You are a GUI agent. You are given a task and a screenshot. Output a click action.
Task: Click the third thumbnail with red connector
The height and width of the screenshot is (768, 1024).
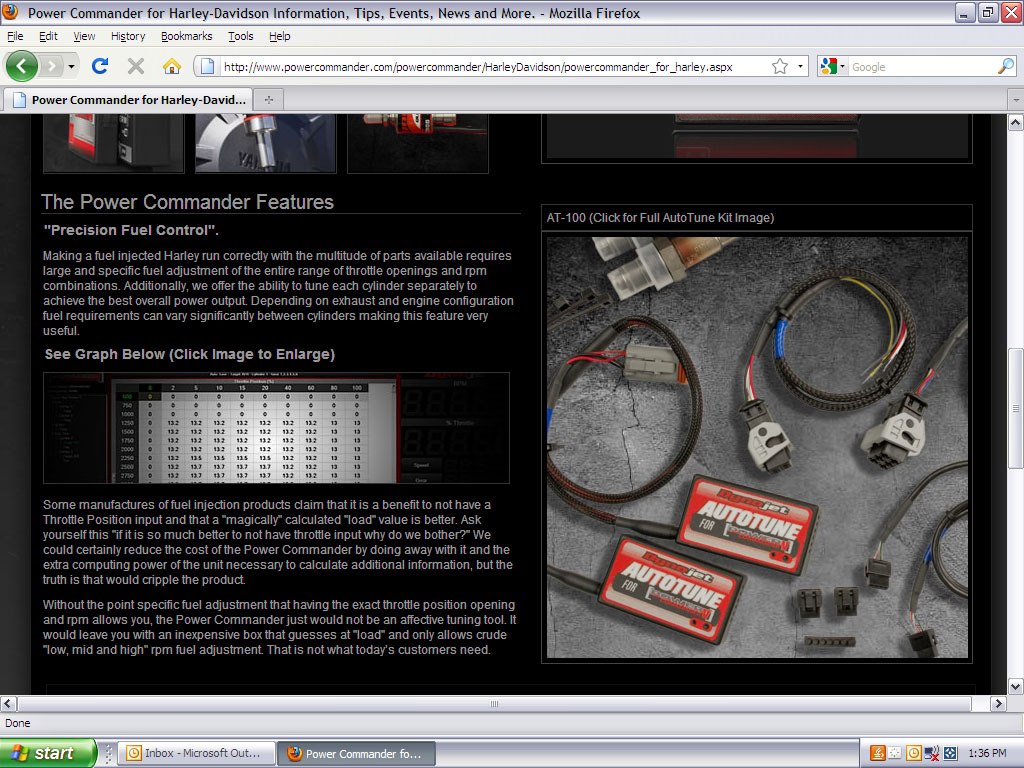418,143
